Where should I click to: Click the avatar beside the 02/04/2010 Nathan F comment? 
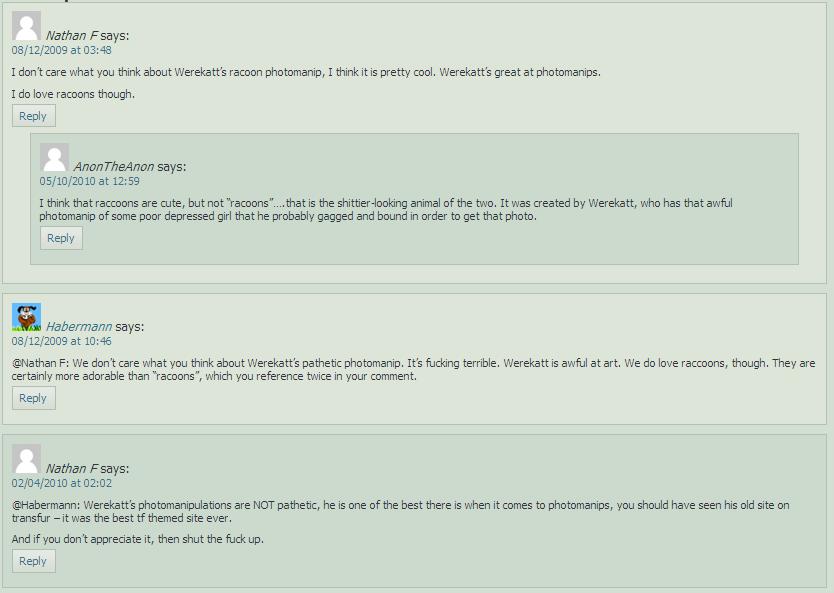tap(26, 459)
